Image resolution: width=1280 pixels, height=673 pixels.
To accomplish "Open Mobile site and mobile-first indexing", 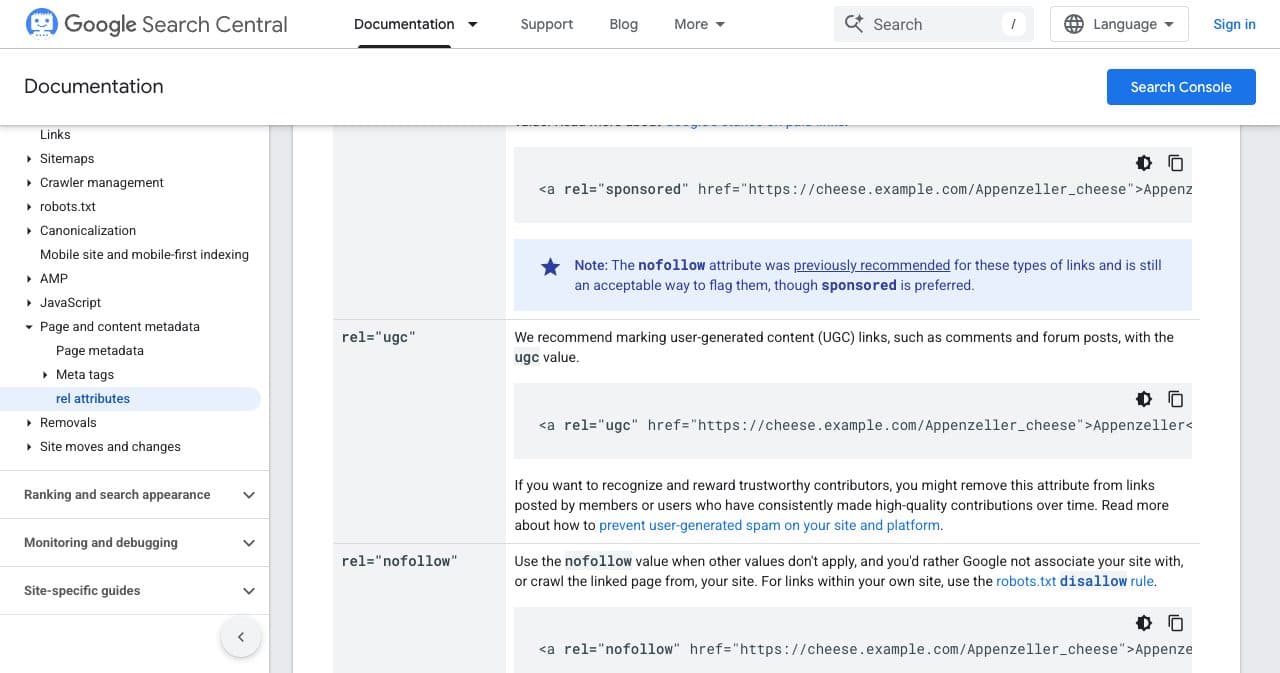I will 144,255.
